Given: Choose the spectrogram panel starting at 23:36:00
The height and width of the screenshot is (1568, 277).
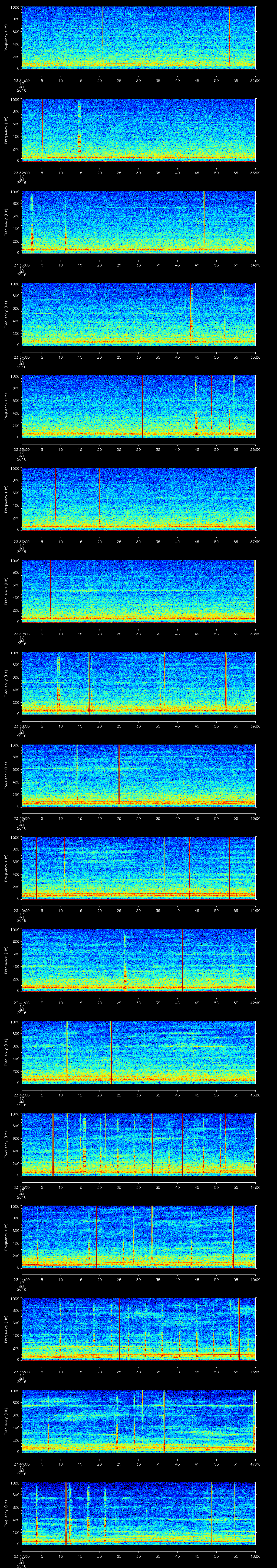Looking at the screenshot, I should point(138,499).
